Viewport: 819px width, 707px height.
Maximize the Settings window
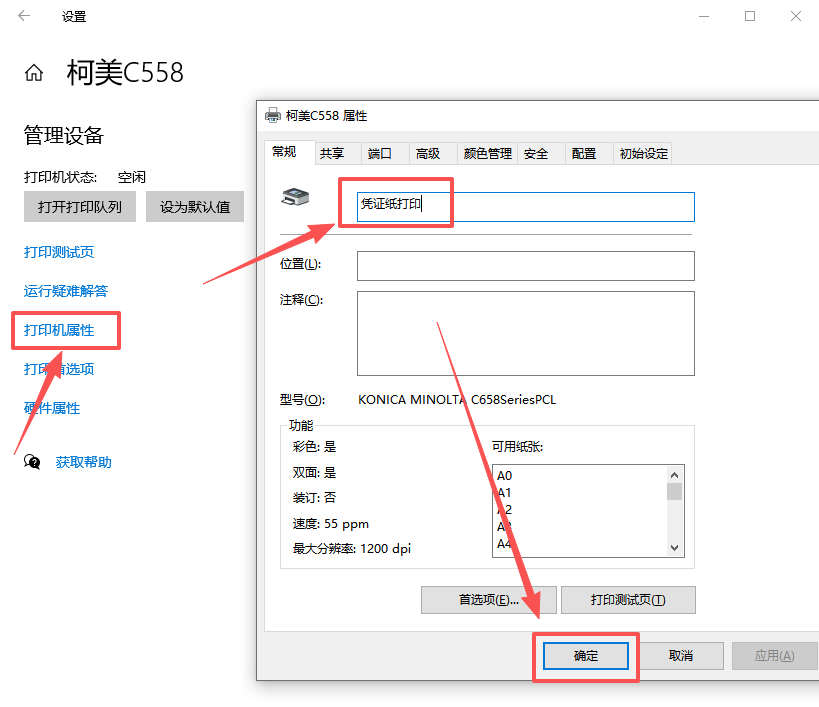point(750,16)
